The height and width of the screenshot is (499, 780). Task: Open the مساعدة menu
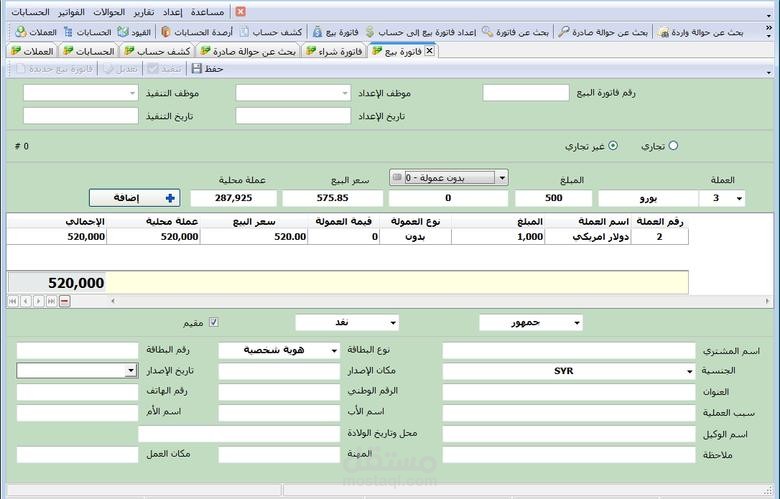207,12
